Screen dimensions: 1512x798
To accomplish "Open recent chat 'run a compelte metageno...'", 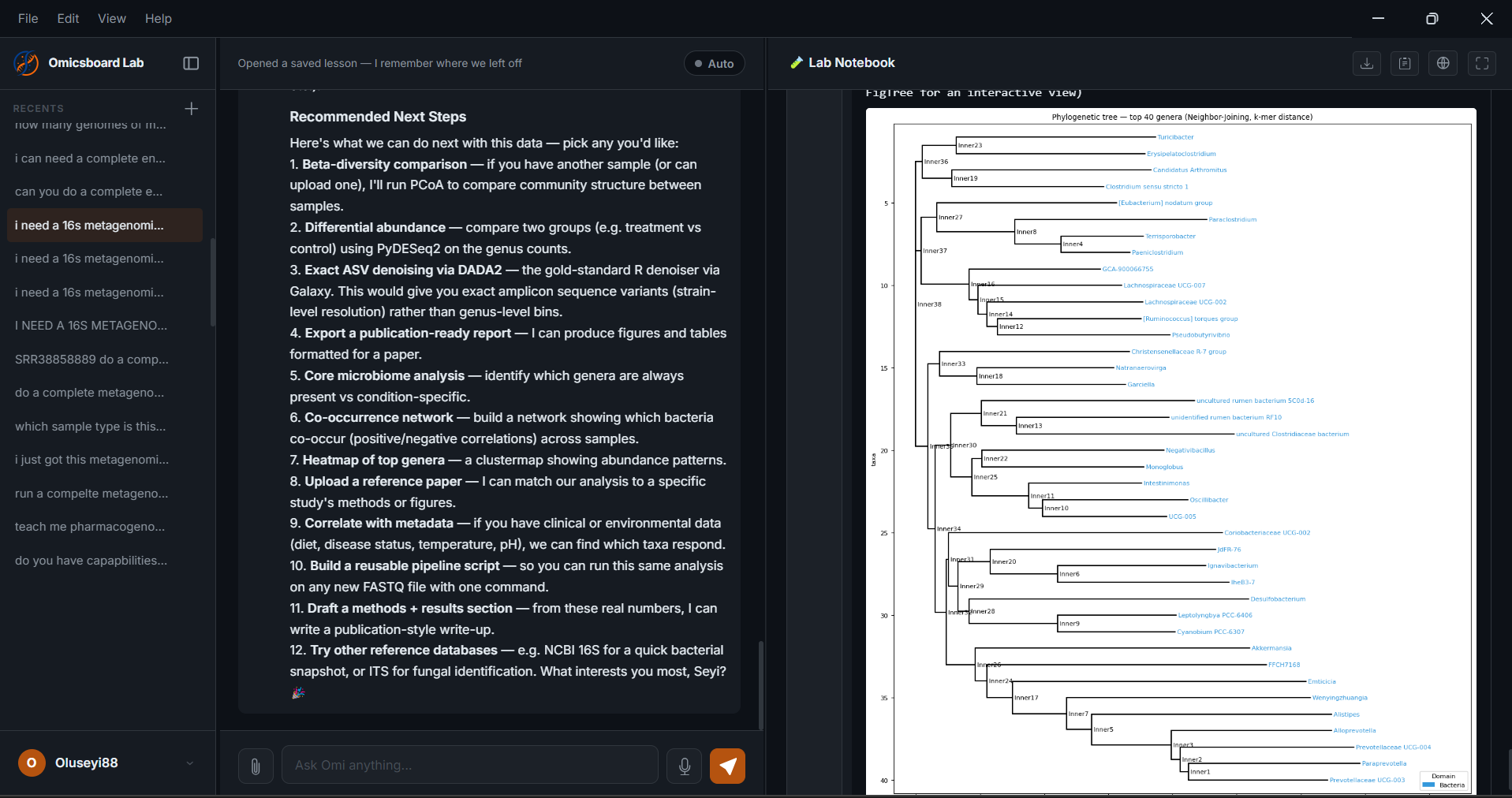I will [104, 494].
